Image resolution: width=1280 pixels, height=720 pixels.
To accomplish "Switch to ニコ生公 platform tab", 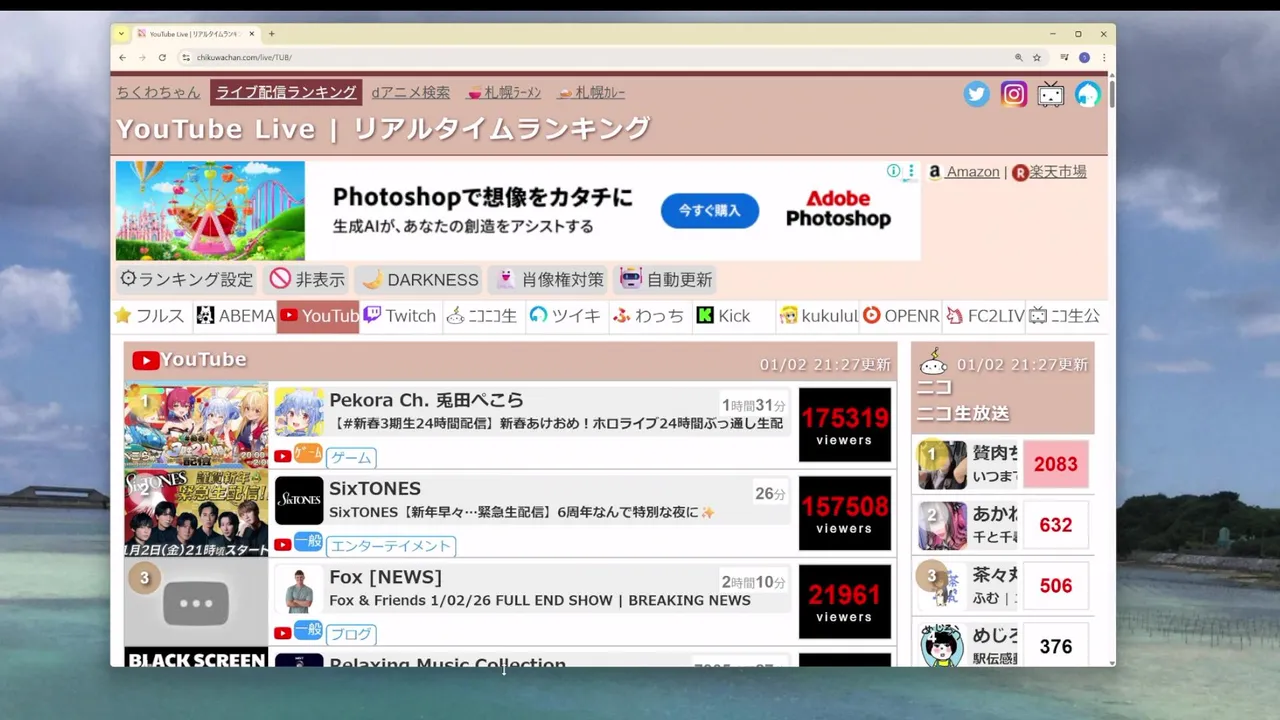I will point(1066,316).
